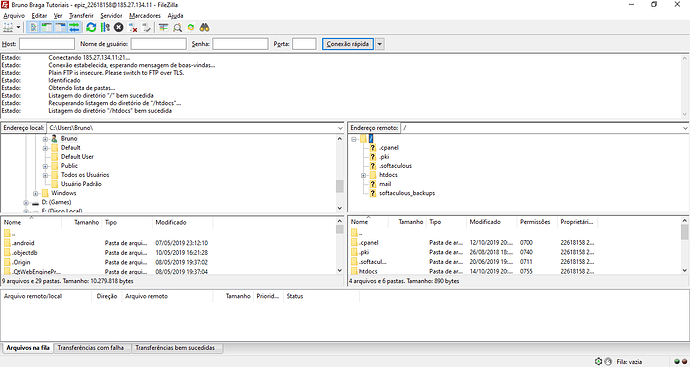Image resolution: width=690 pixels, height=367 pixels.
Task: Open the Site Manager icon
Action: (8, 28)
